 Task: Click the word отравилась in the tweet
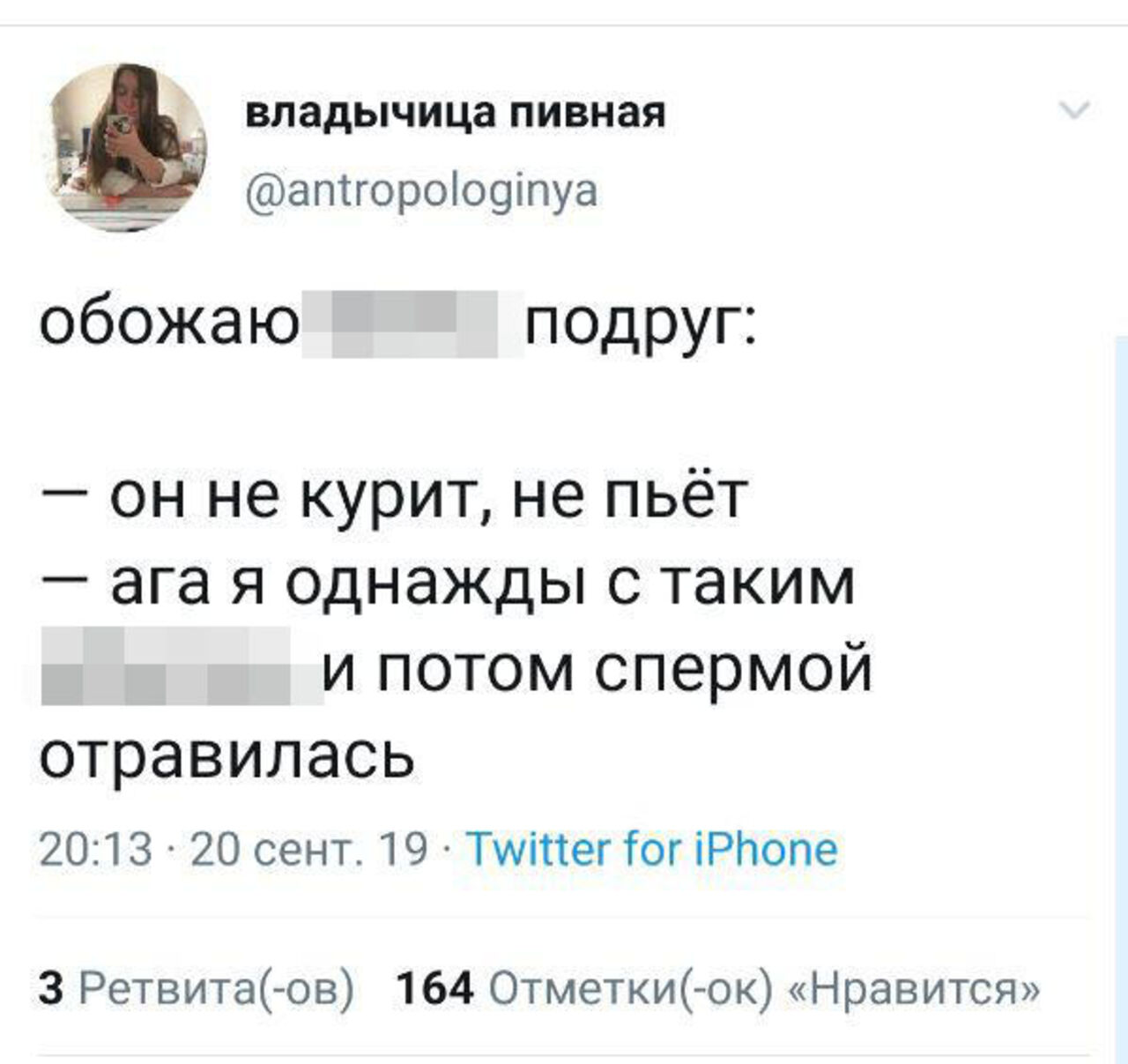coord(227,755)
